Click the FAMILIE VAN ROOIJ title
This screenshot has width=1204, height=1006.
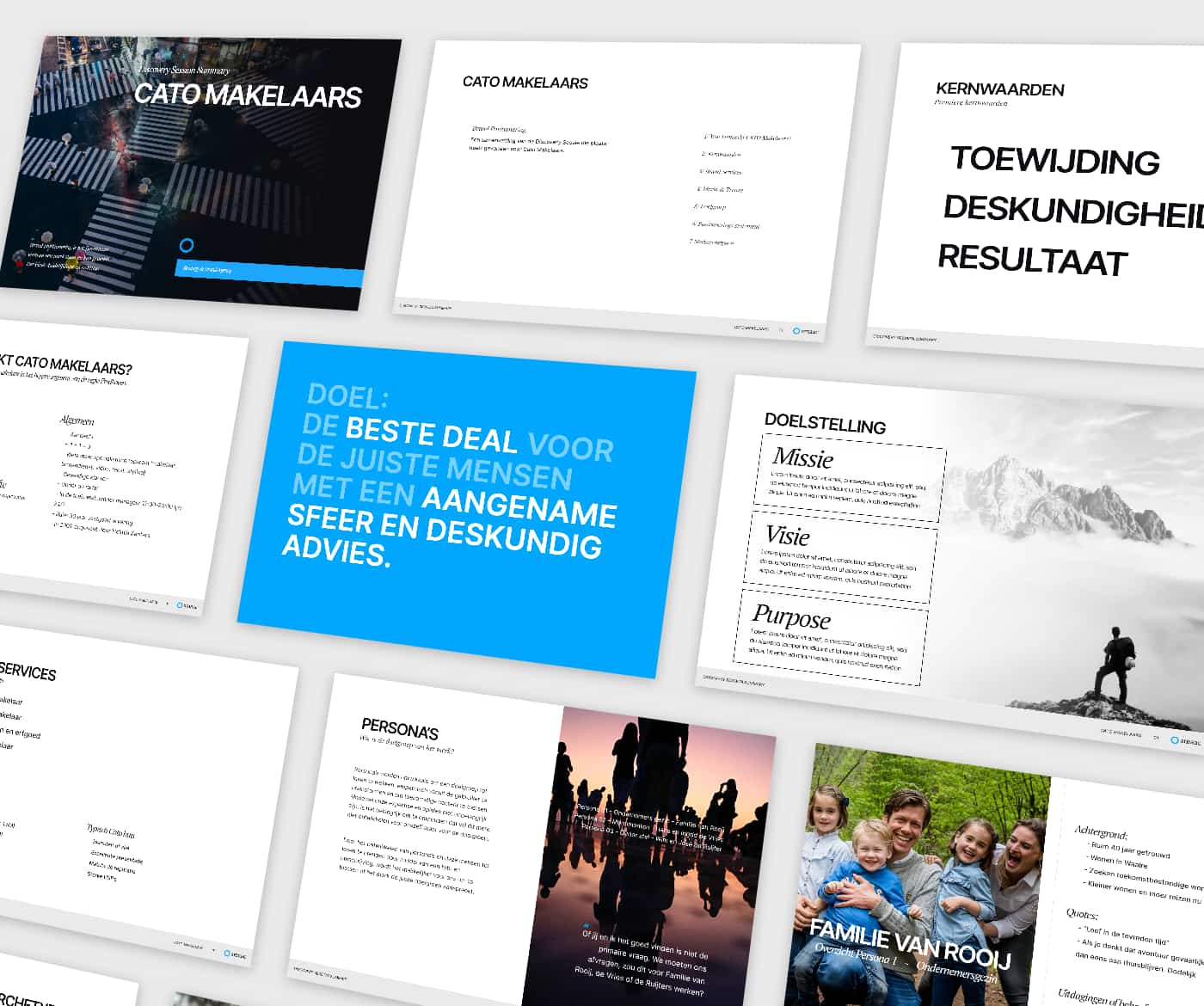(911, 943)
